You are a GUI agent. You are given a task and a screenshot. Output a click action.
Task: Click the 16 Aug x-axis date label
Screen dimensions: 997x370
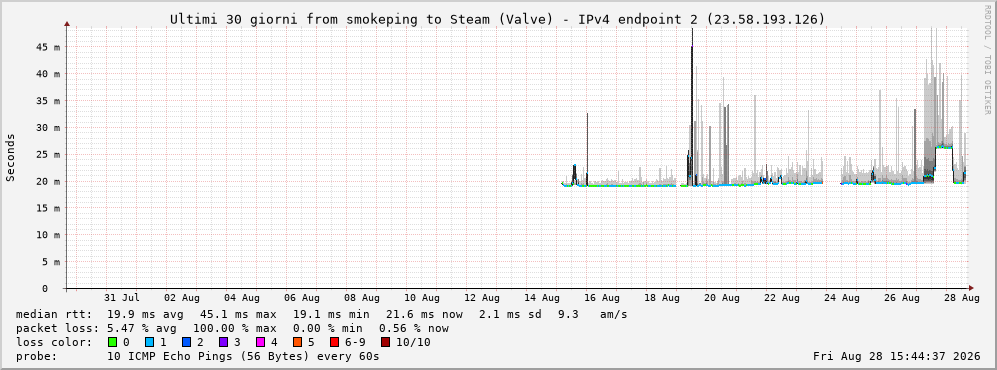(602, 298)
